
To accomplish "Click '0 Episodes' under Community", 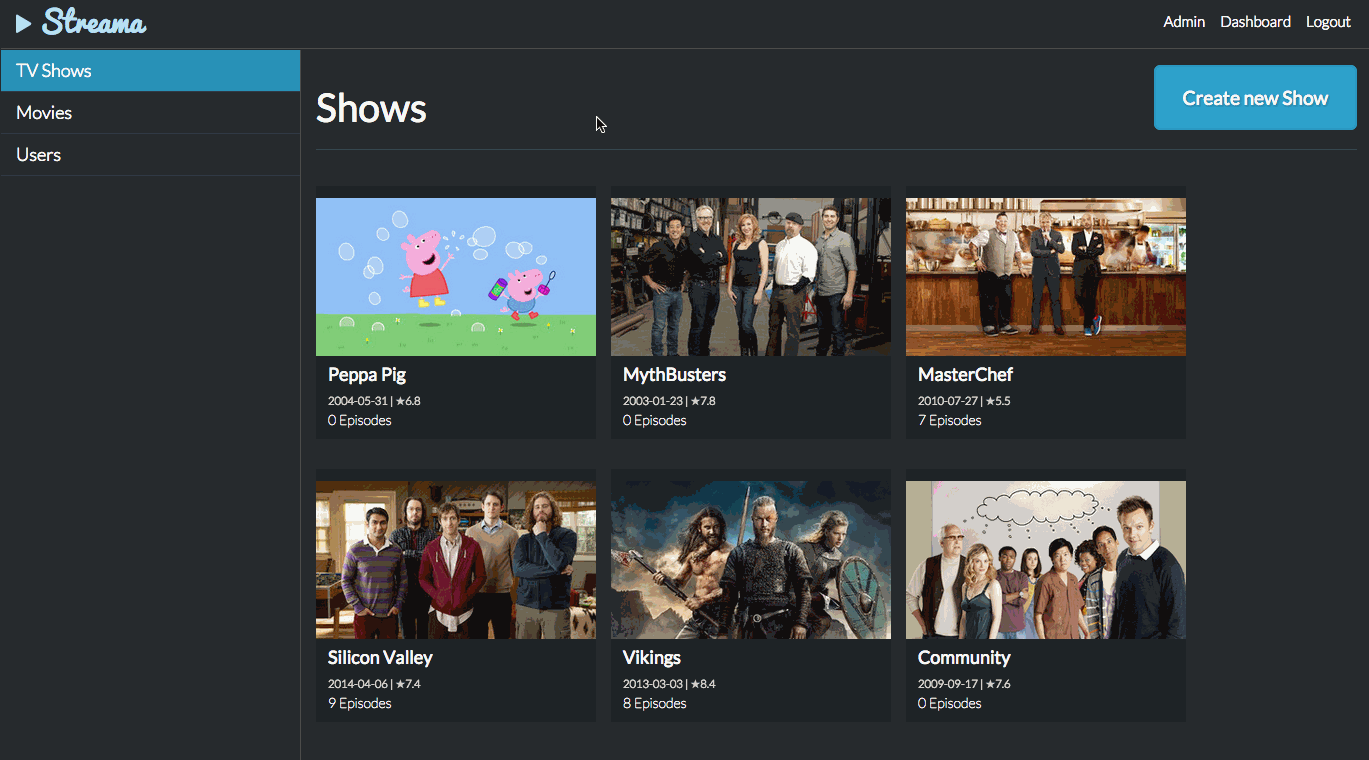I will (x=950, y=704).
